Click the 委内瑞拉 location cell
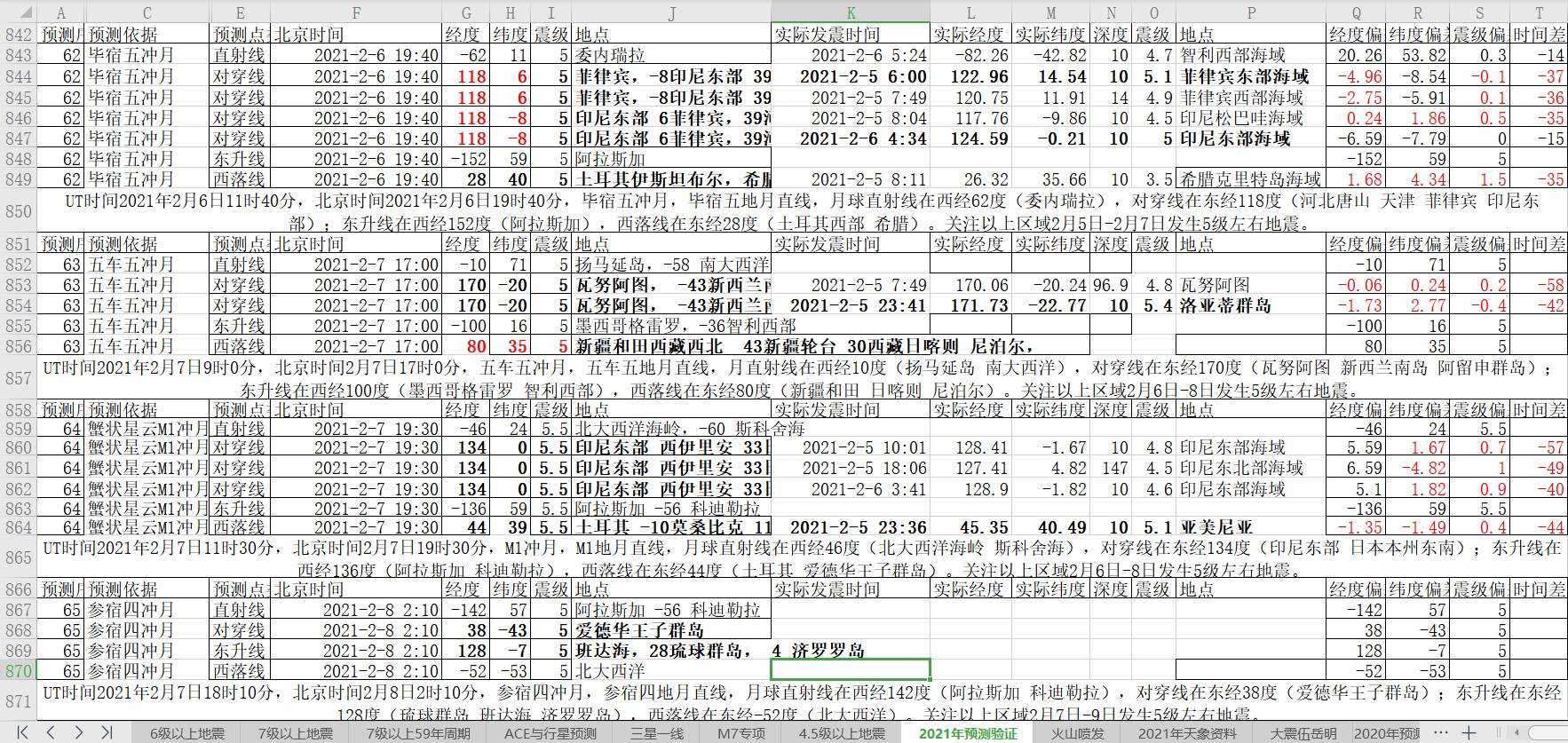Screen dimensions: 1568x743 point(672,55)
